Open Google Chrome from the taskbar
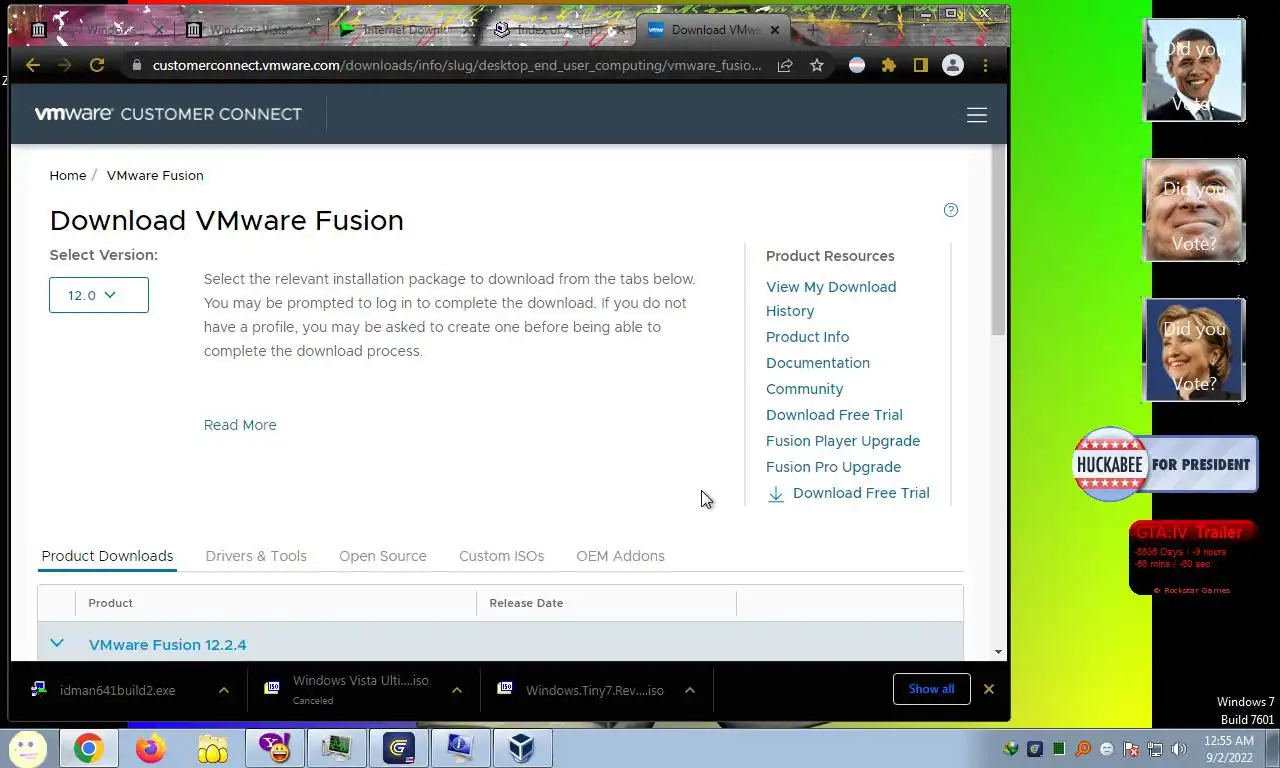The image size is (1280, 768). point(88,748)
